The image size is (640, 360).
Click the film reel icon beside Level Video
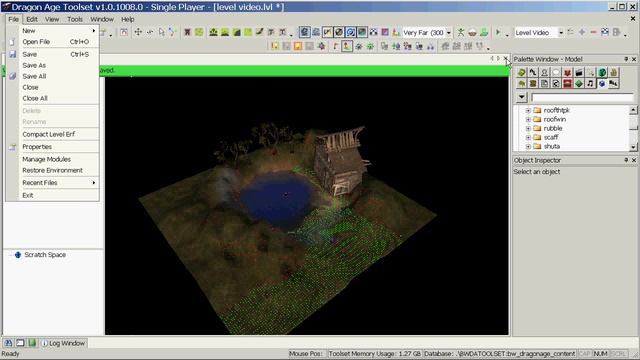point(605,32)
